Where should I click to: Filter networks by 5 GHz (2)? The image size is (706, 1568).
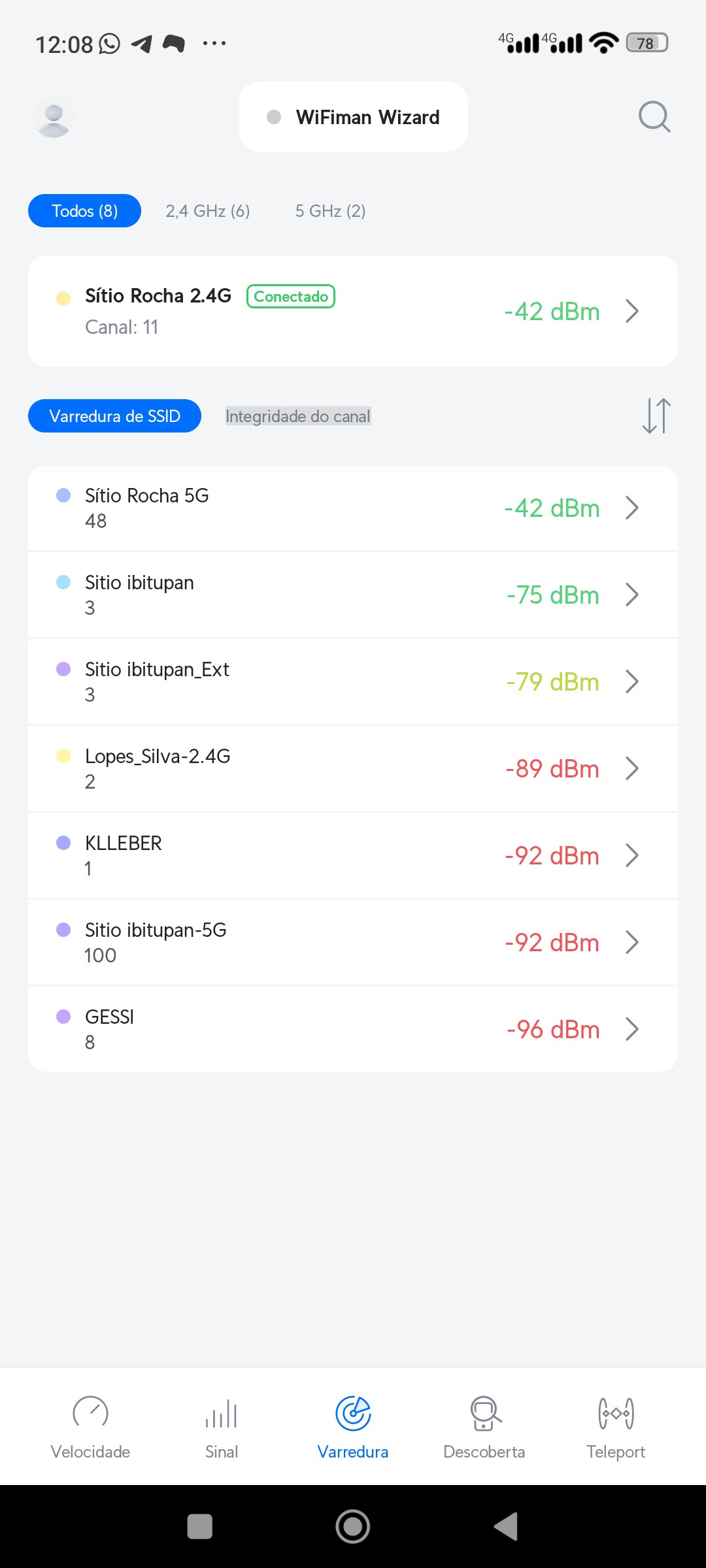(x=330, y=211)
